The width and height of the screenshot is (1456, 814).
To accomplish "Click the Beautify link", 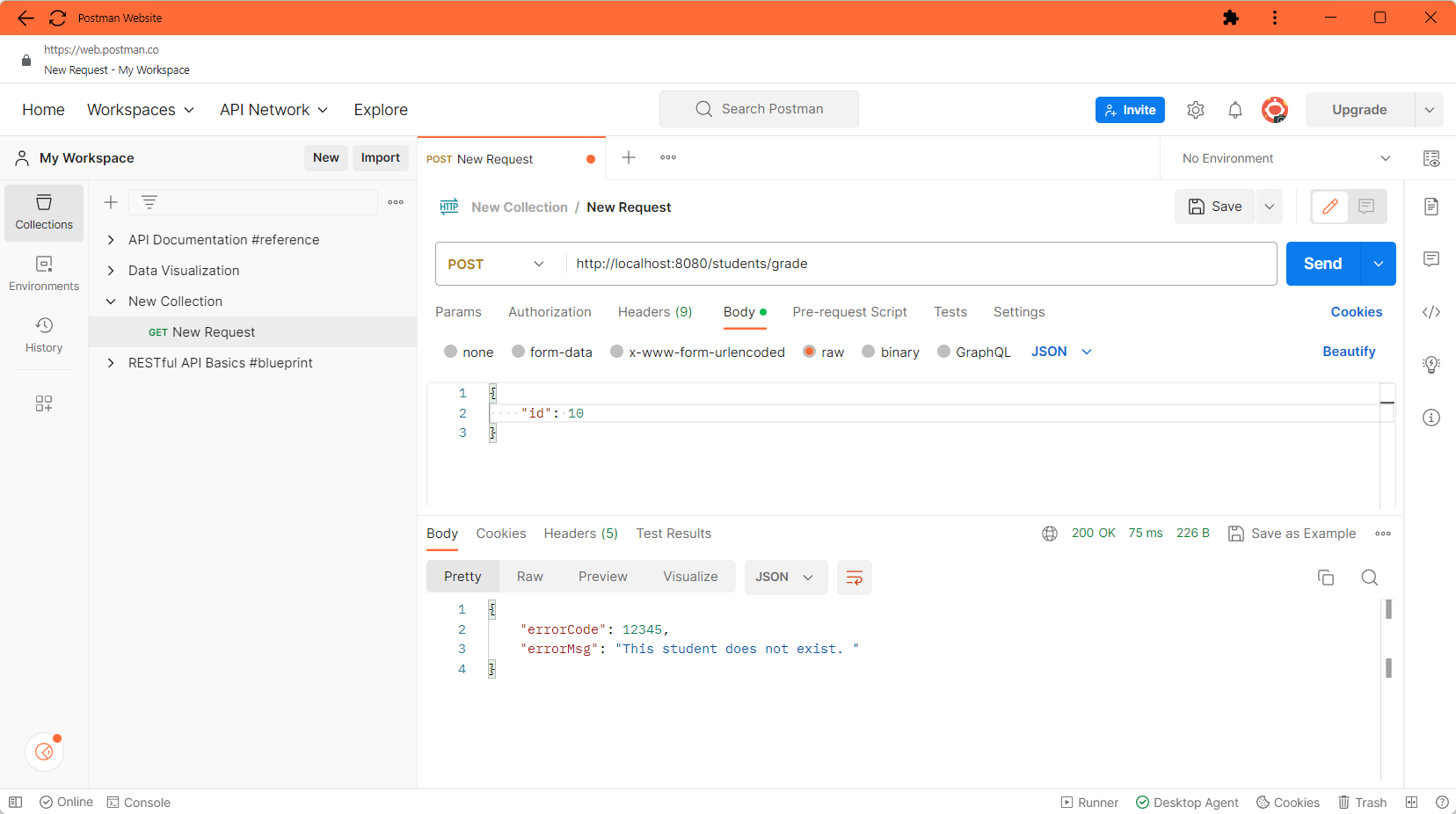I will pos(1349,352).
